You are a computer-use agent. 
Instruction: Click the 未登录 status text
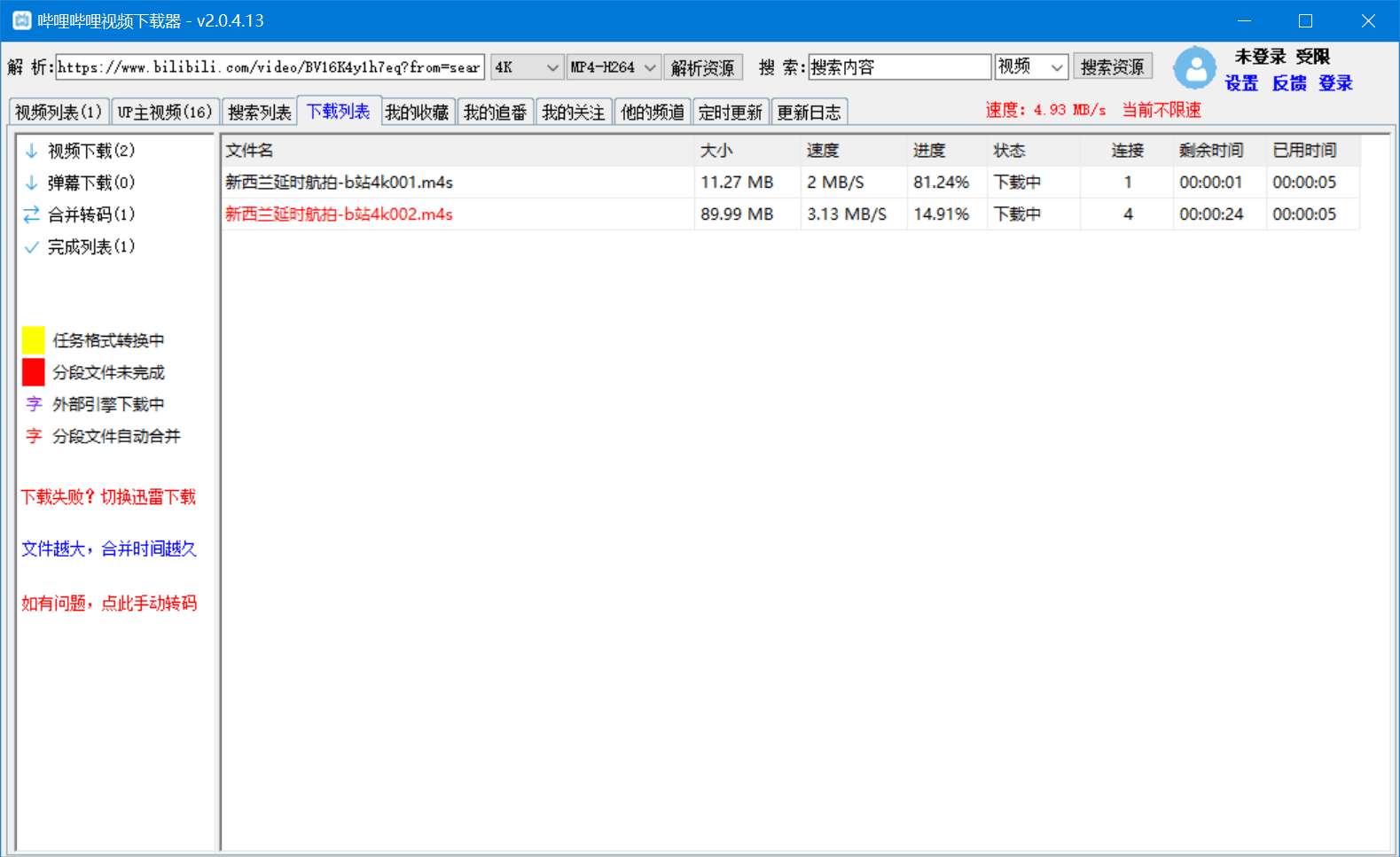coord(1260,57)
